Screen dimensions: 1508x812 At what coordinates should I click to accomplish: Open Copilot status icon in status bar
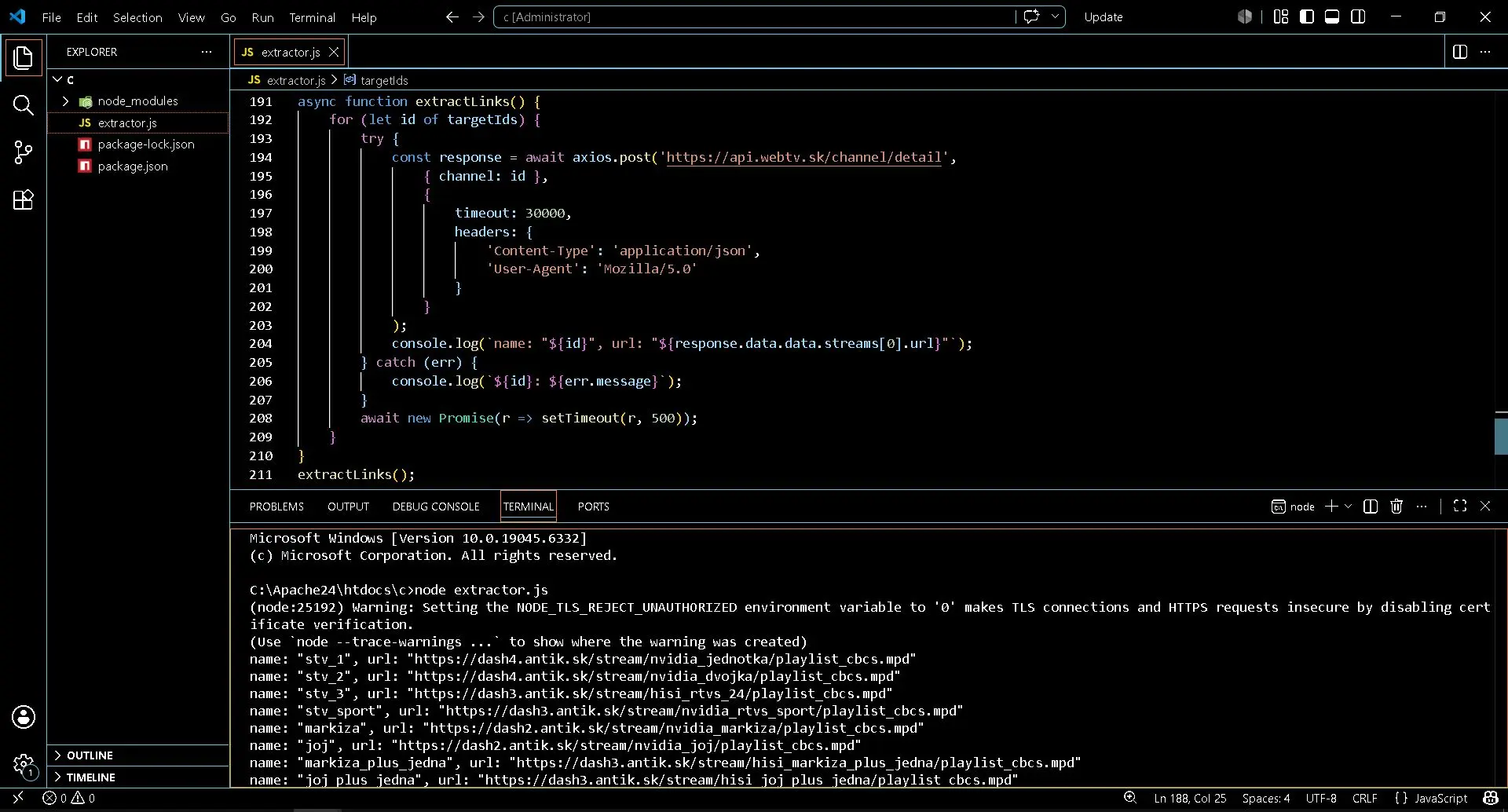1491,798
